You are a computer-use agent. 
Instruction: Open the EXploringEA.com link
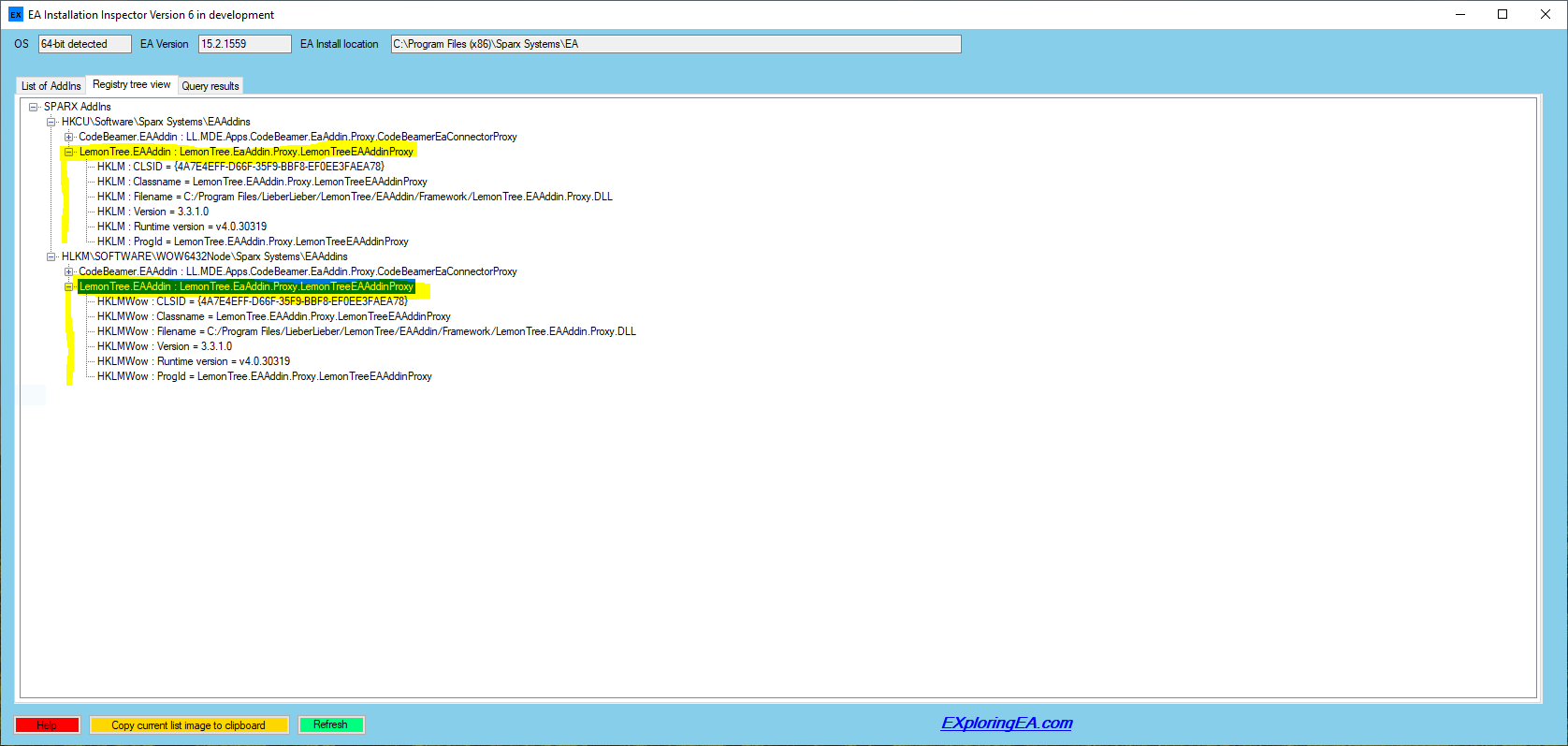tap(1007, 723)
